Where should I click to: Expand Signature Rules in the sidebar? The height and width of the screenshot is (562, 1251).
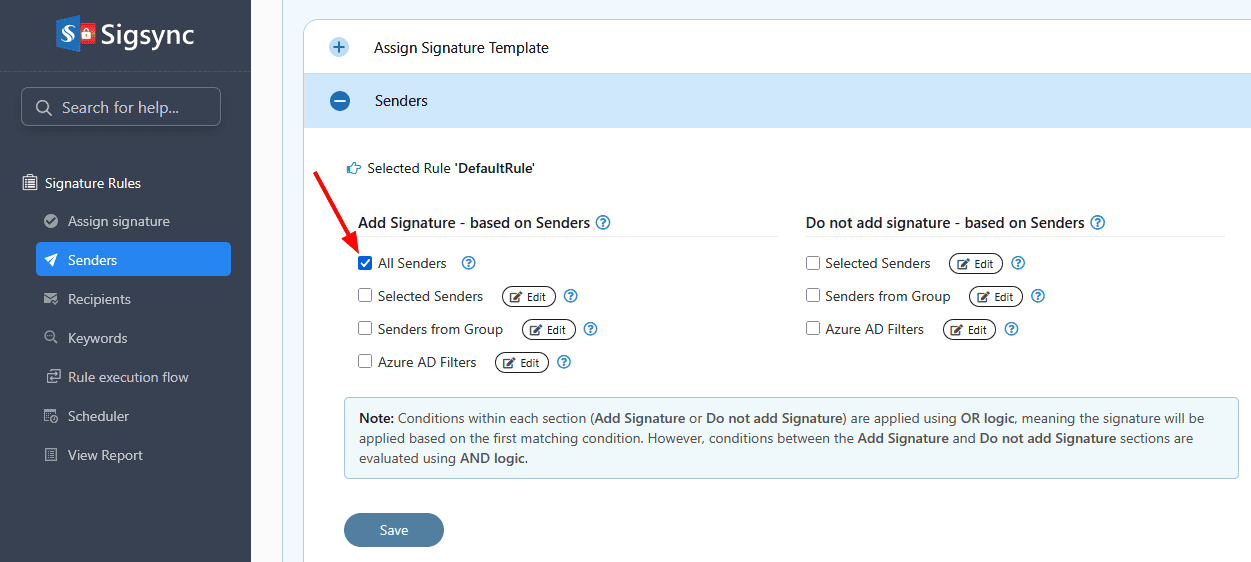point(92,183)
